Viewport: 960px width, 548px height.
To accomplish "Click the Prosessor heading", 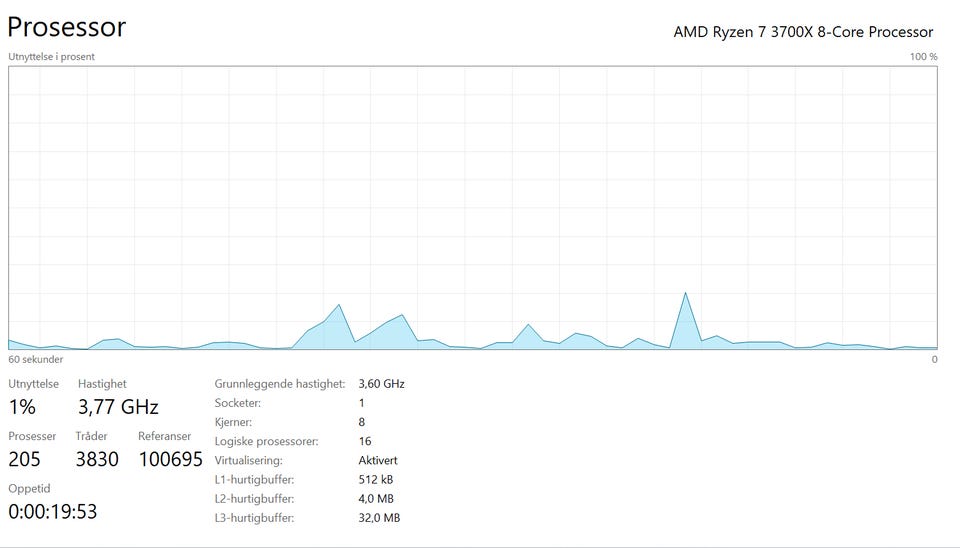I will (67, 27).
